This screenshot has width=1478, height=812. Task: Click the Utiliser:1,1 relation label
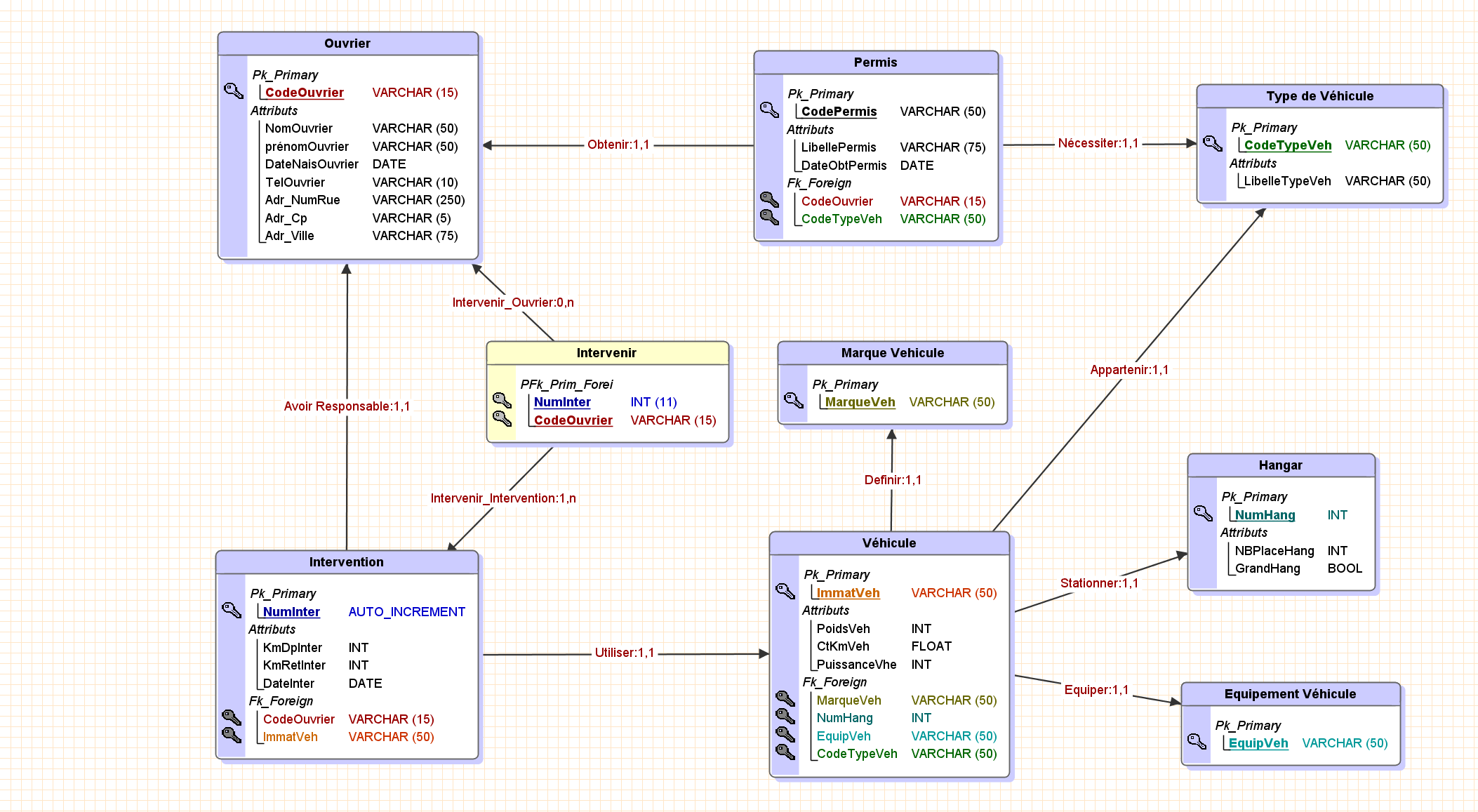coord(625,653)
